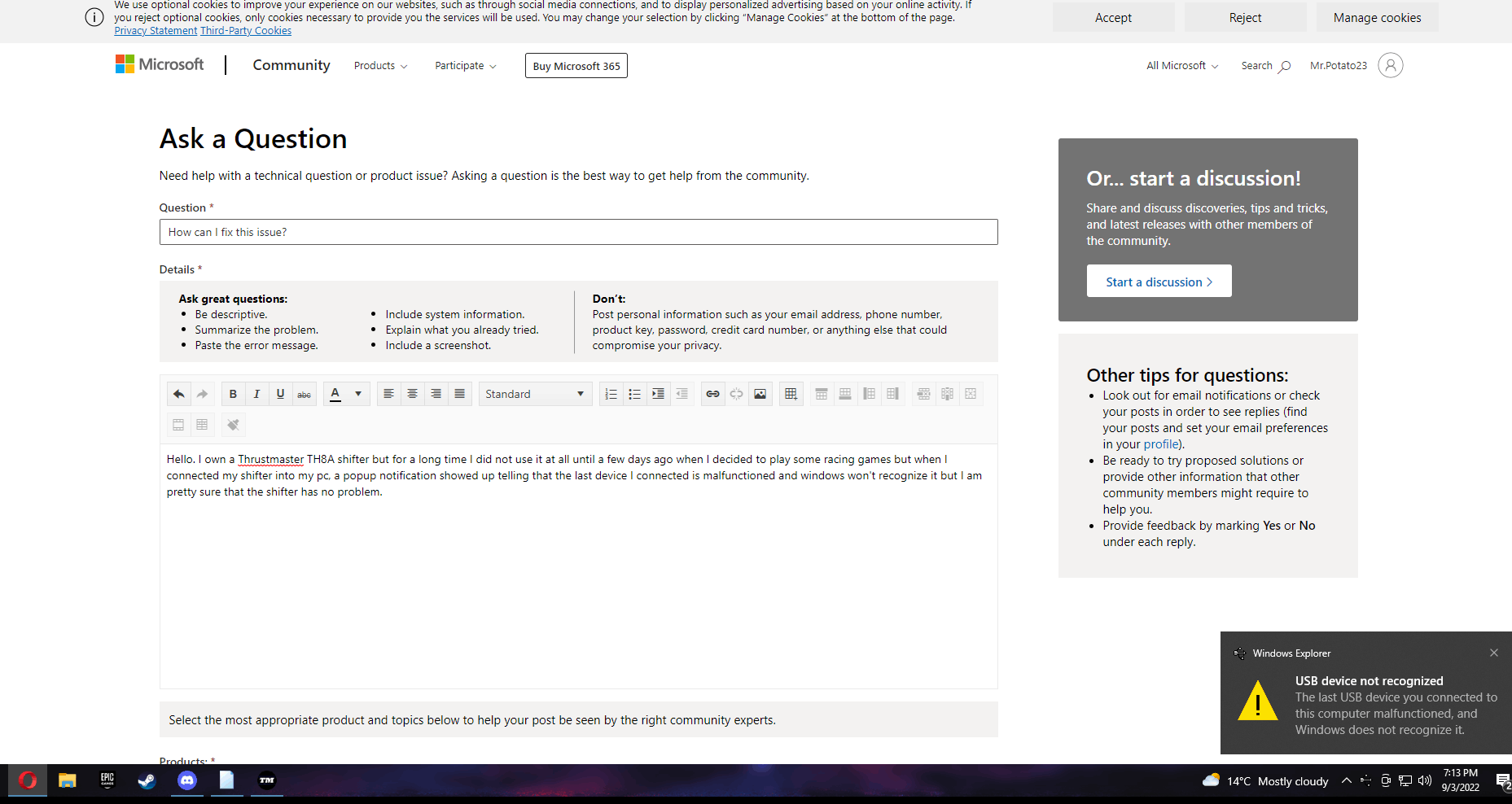
Task: Open Discord from the taskbar
Action: [187, 780]
